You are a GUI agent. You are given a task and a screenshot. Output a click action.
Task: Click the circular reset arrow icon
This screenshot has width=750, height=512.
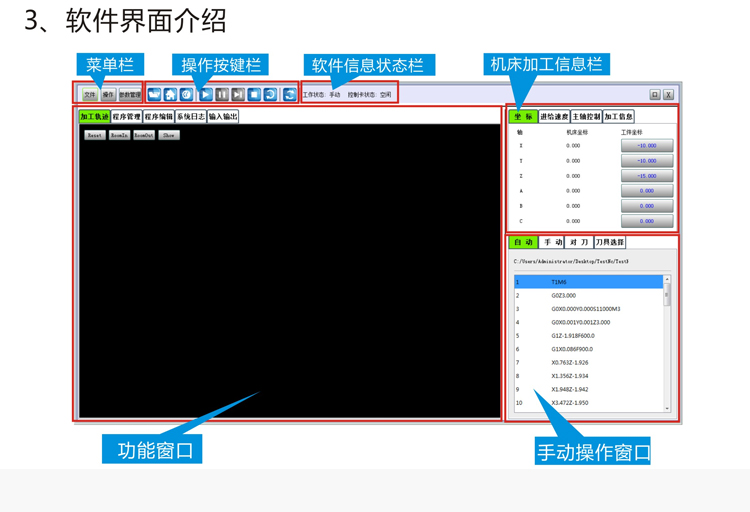(271, 94)
